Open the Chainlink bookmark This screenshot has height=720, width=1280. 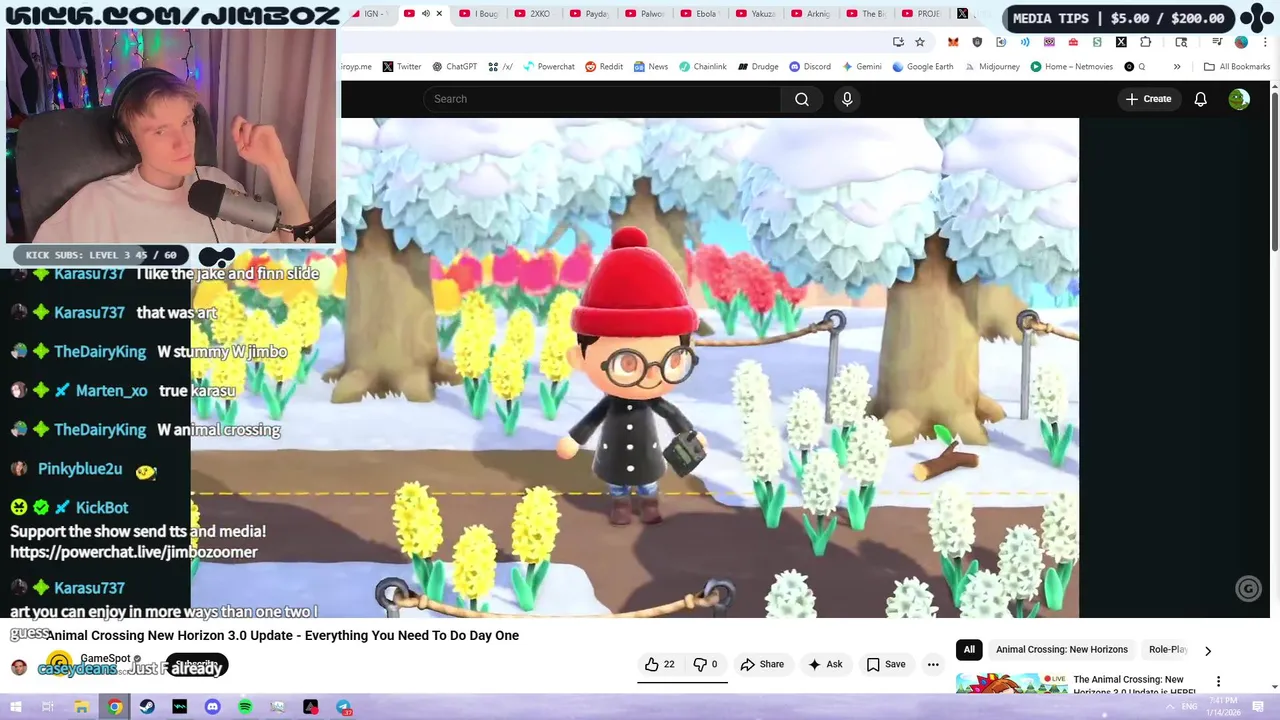pyautogui.click(x=703, y=67)
